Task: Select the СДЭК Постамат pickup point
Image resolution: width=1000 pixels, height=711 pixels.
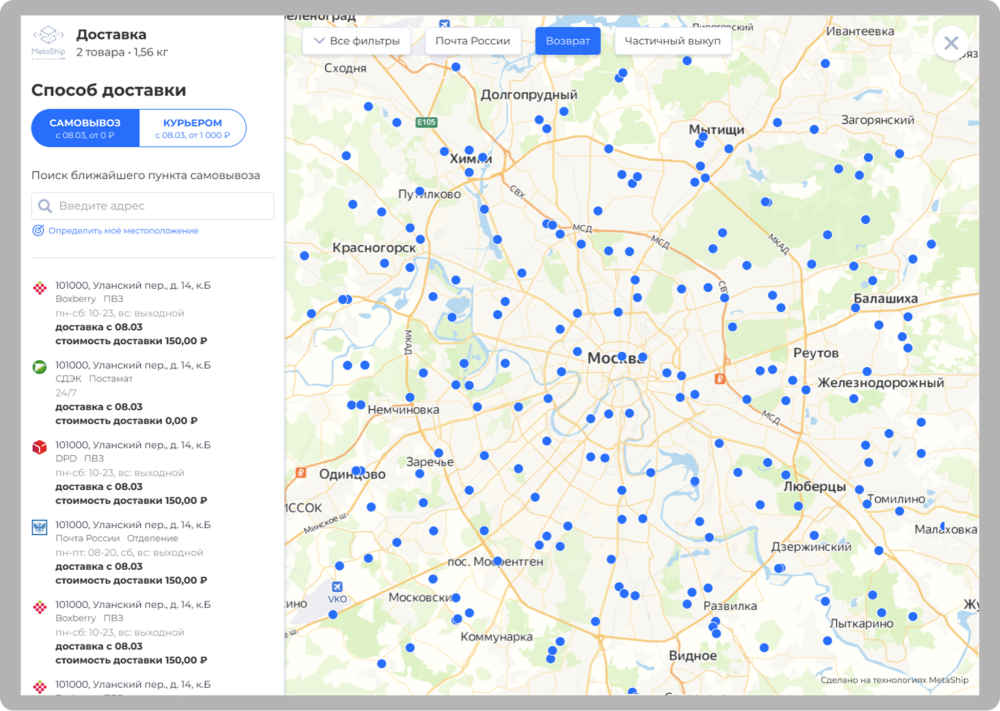Action: [153, 392]
